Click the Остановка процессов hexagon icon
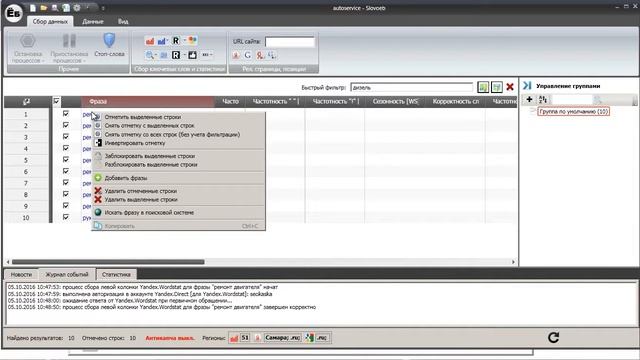 click(x=28, y=41)
